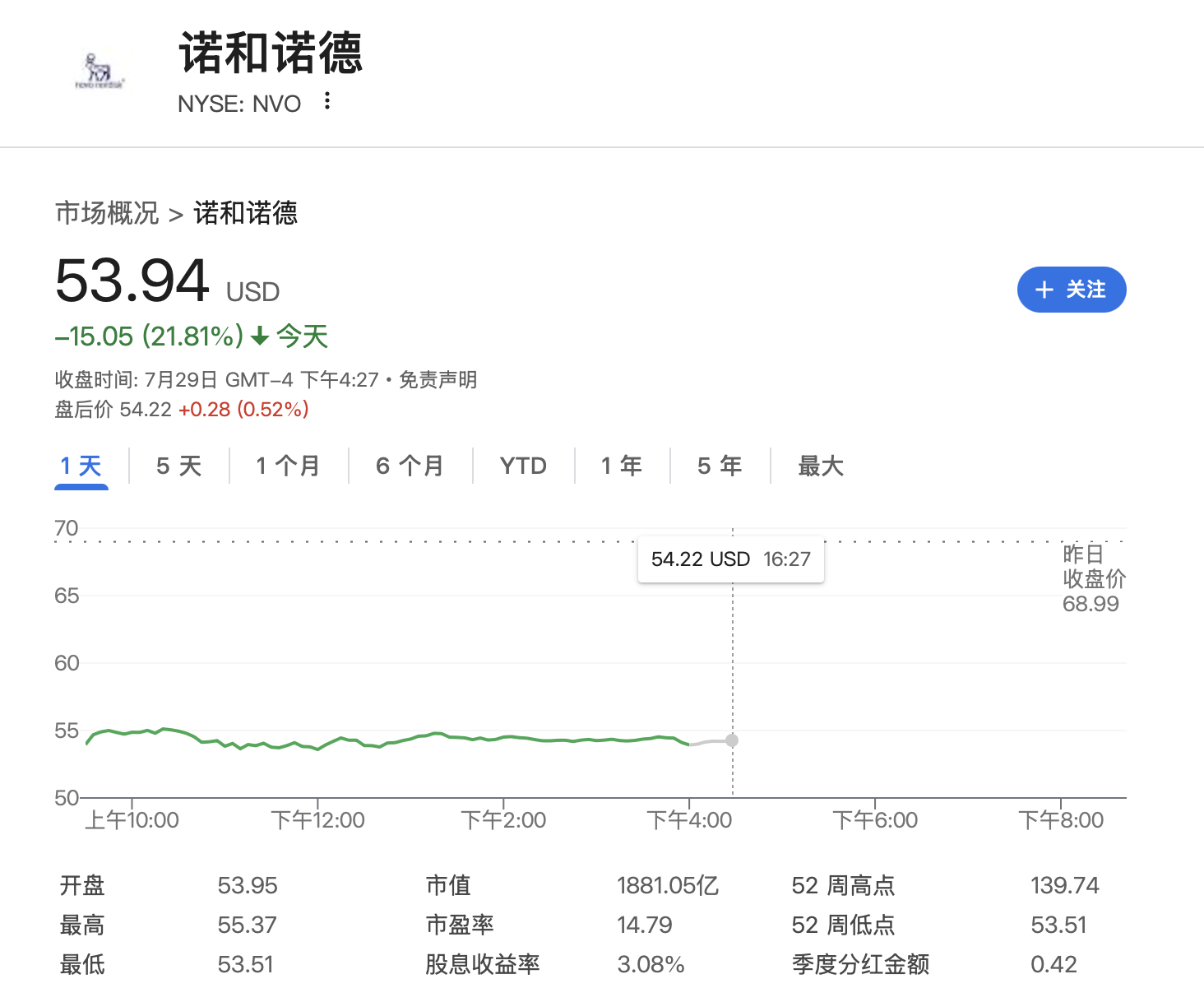Open the 免责声明 disclaimer link

[438, 380]
